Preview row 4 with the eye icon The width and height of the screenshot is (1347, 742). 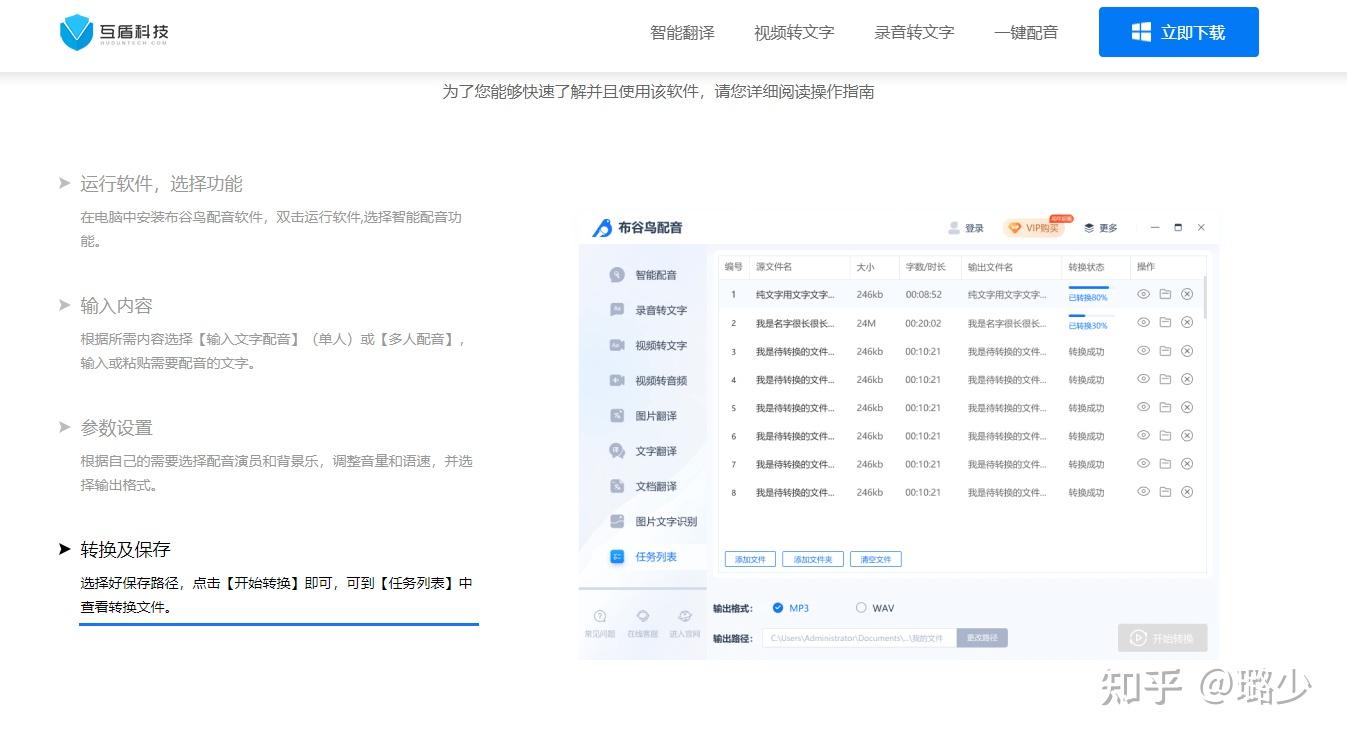(1143, 379)
